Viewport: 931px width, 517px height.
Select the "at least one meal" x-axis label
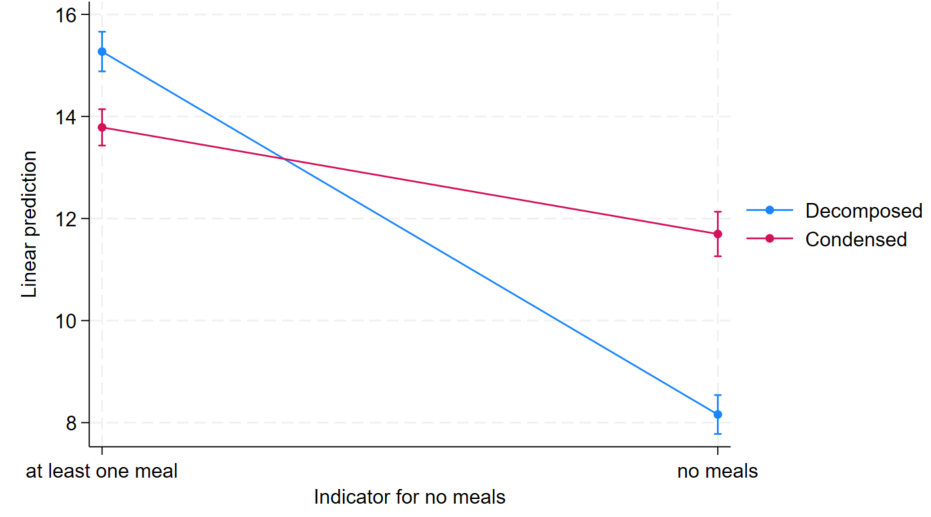point(102,470)
